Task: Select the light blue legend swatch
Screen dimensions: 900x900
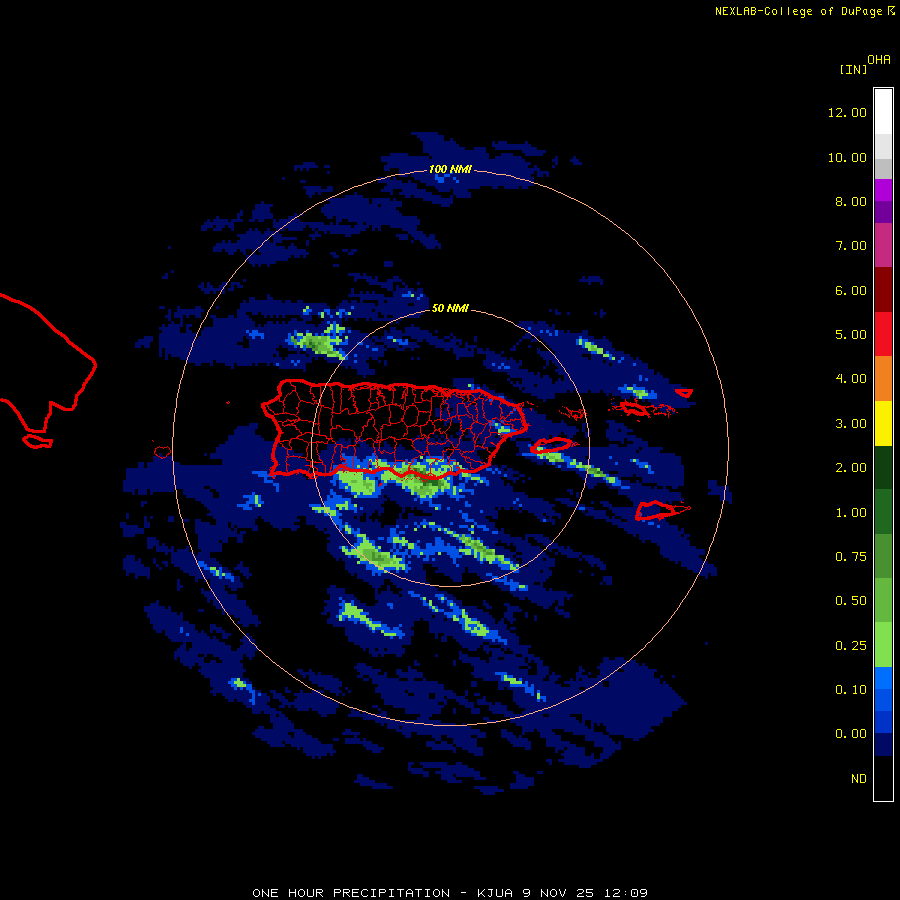Action: [x=883, y=678]
